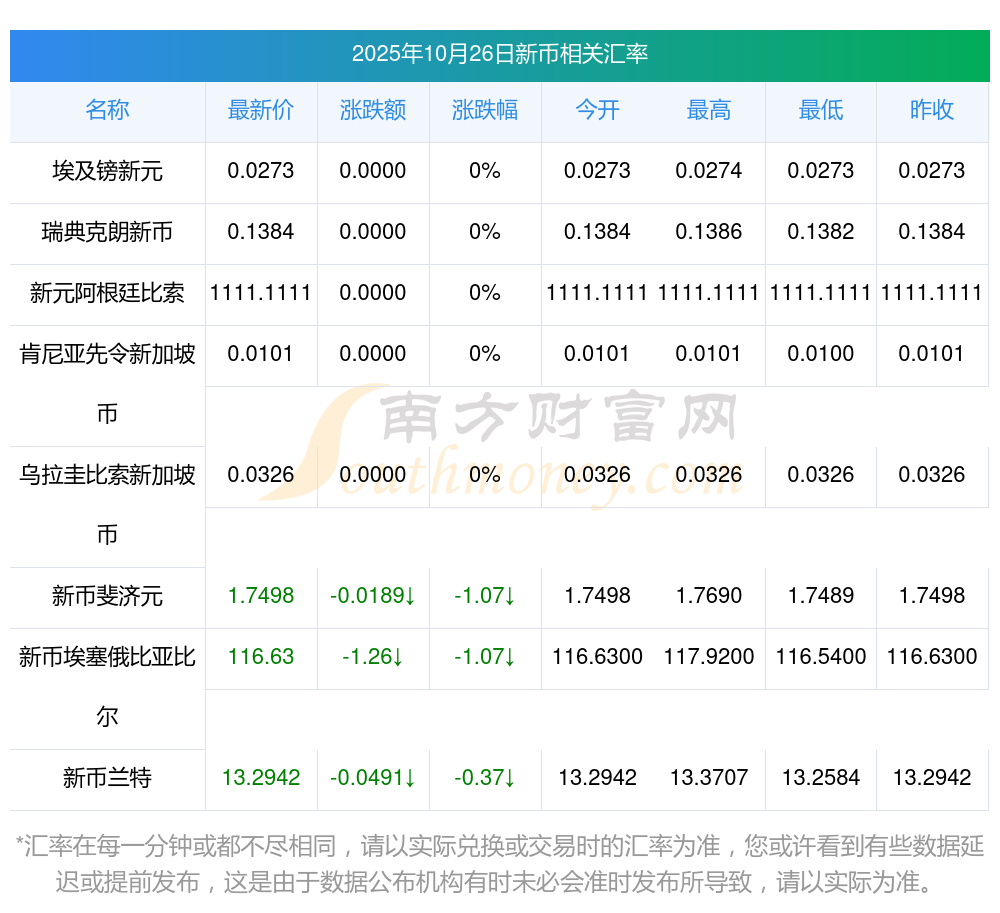
Task: Click the 南方财富网 watermark logo
Action: tap(520, 440)
